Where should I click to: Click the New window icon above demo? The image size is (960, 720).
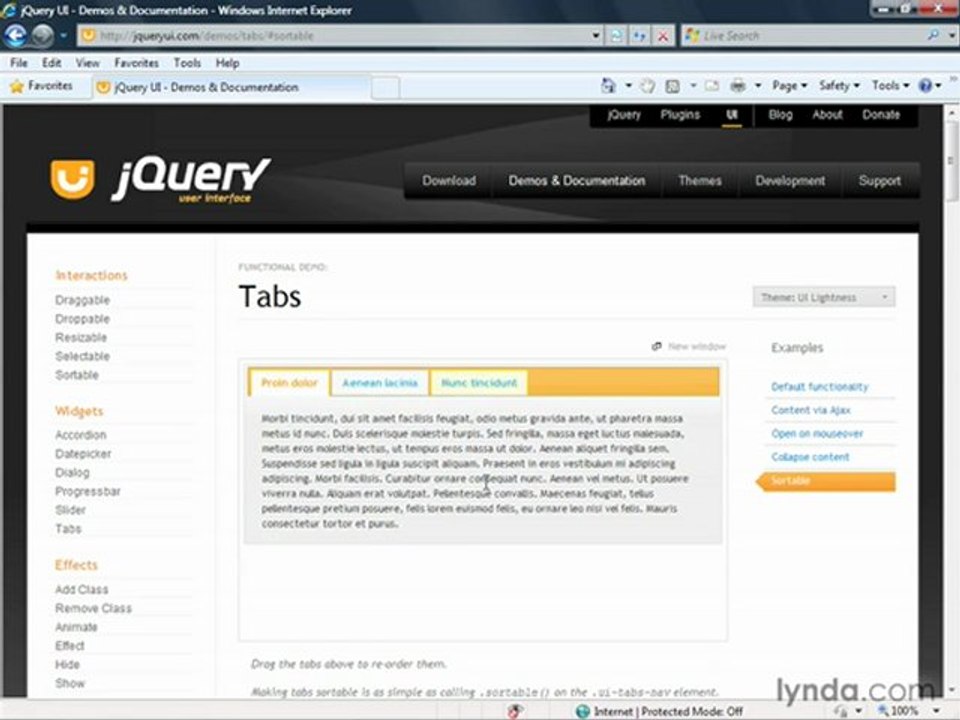656,347
